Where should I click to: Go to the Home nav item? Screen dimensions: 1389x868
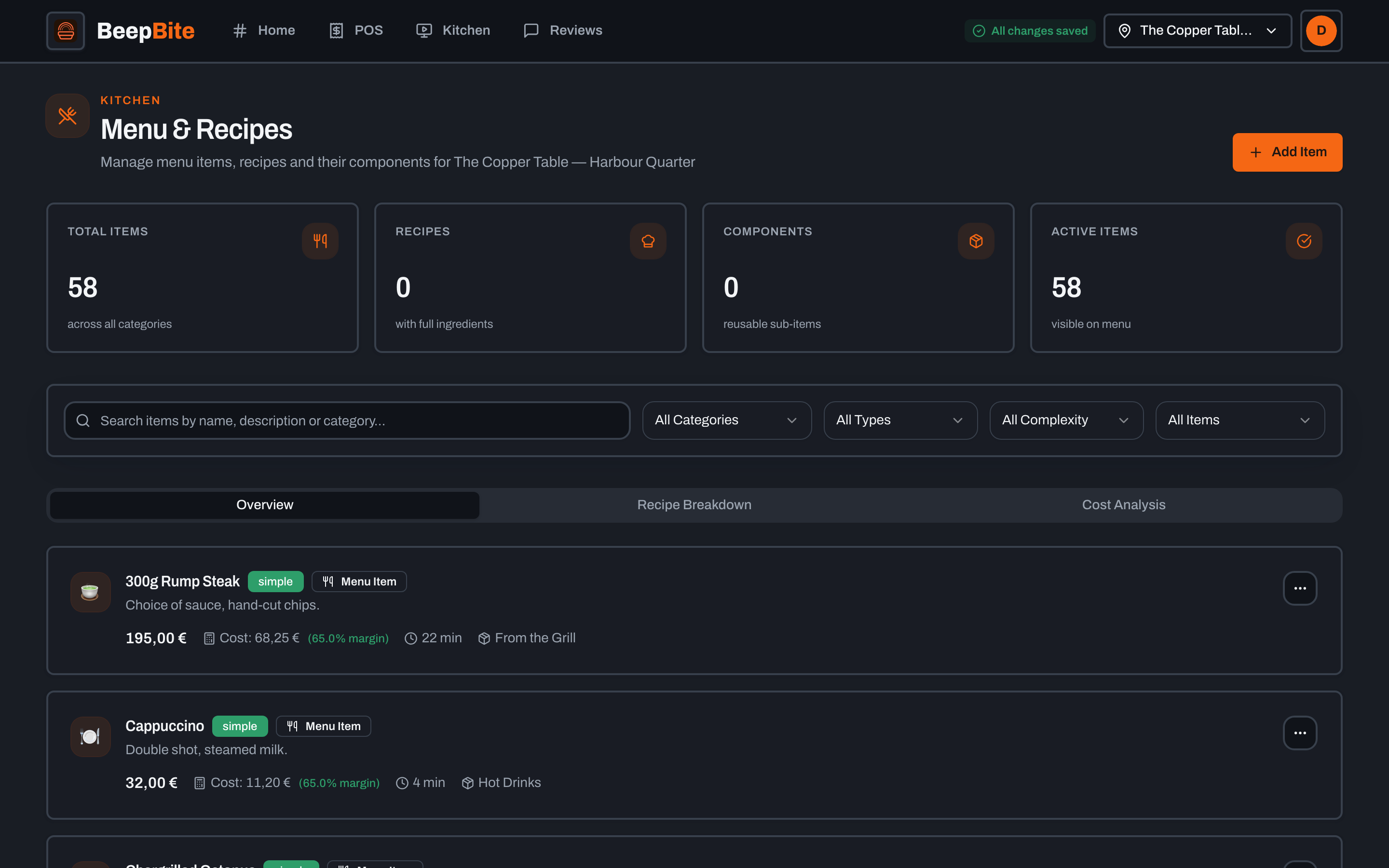[264, 30]
